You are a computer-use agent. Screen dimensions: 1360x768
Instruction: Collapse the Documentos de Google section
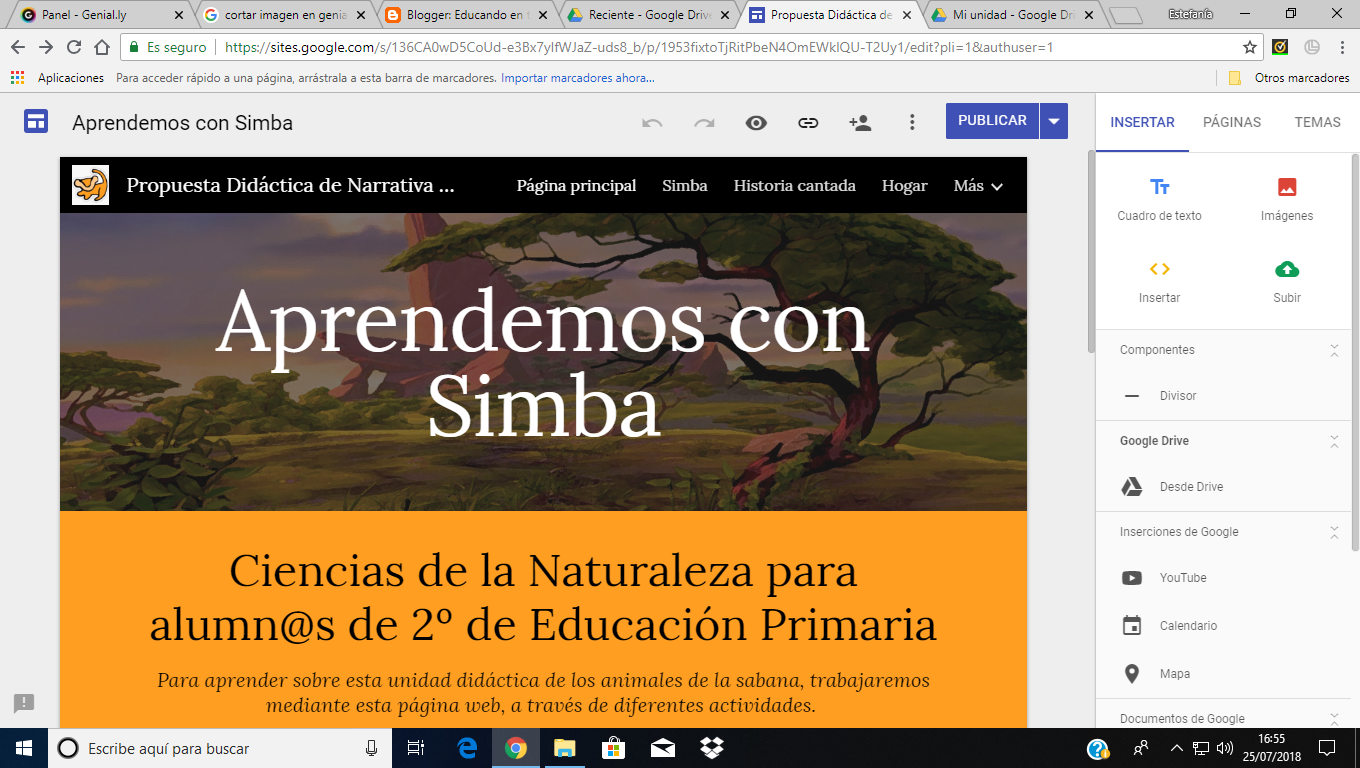click(x=1333, y=718)
